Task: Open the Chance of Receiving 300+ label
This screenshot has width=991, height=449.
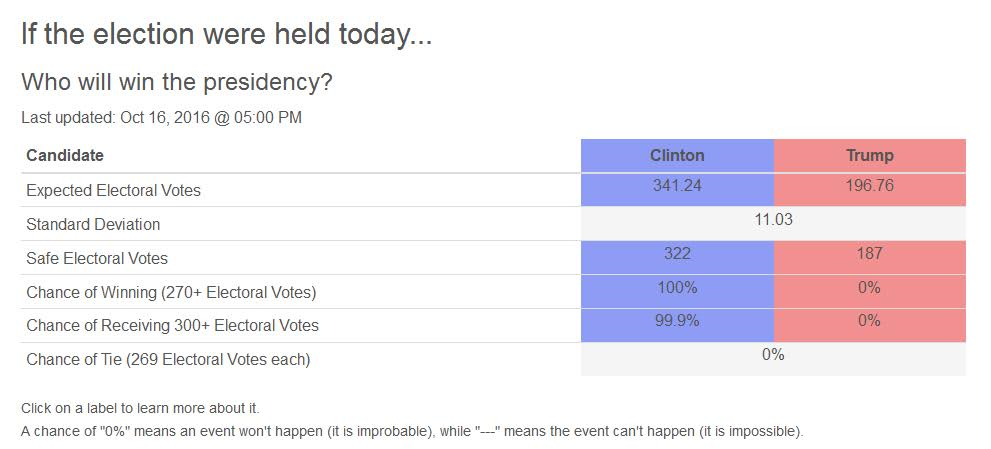Action: (x=173, y=325)
